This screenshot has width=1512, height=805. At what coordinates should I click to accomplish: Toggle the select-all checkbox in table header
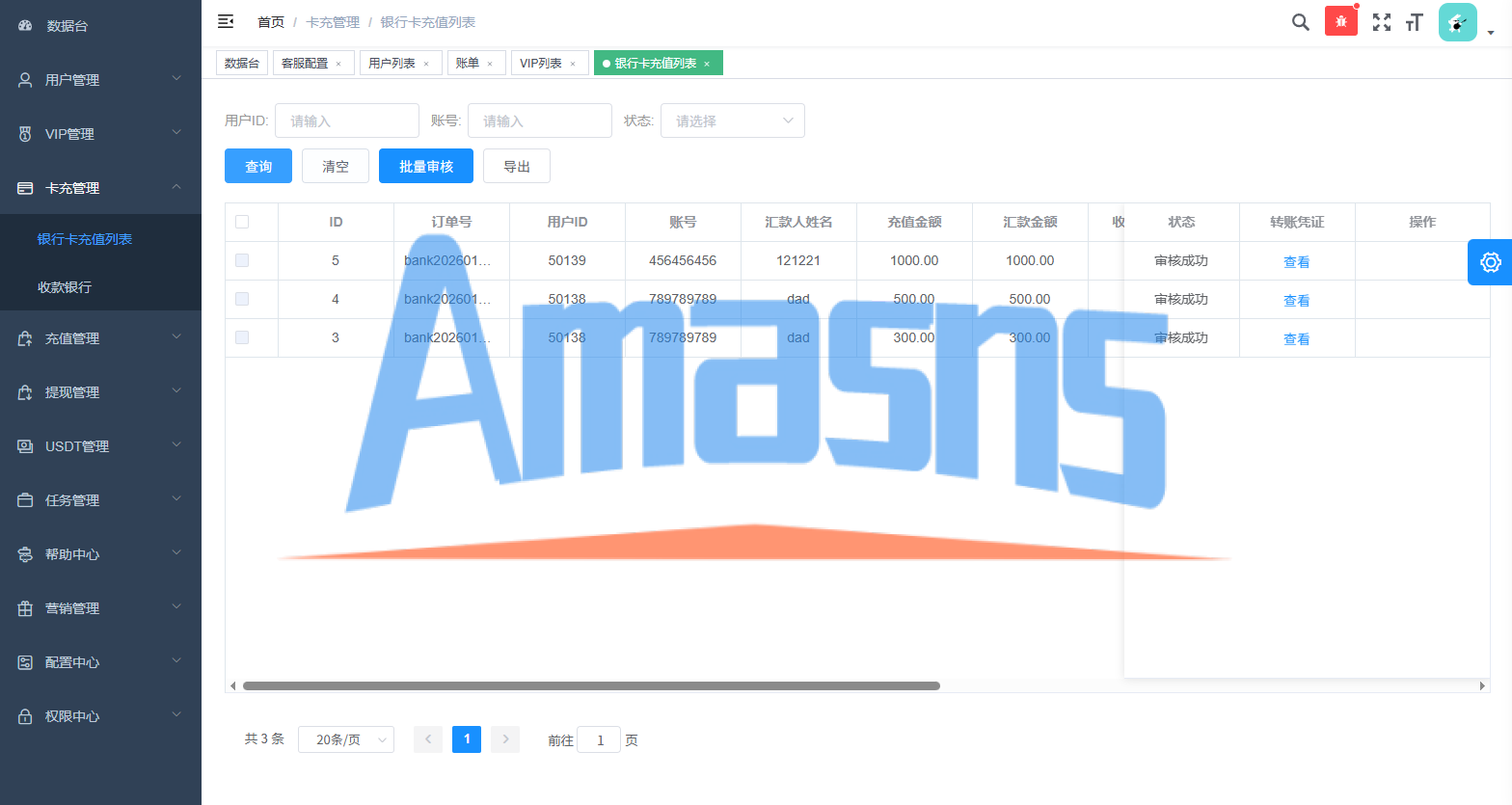242,222
